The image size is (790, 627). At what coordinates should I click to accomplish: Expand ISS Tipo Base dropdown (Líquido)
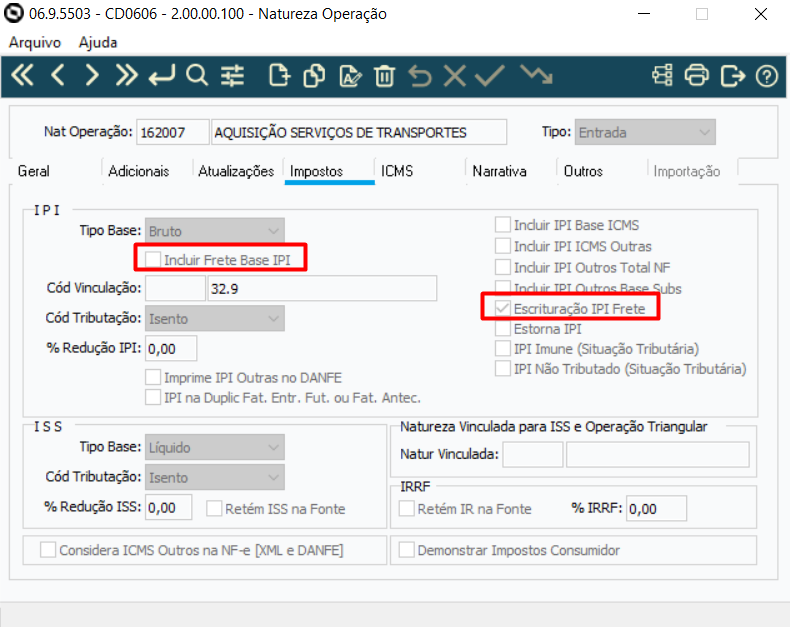tap(215, 447)
